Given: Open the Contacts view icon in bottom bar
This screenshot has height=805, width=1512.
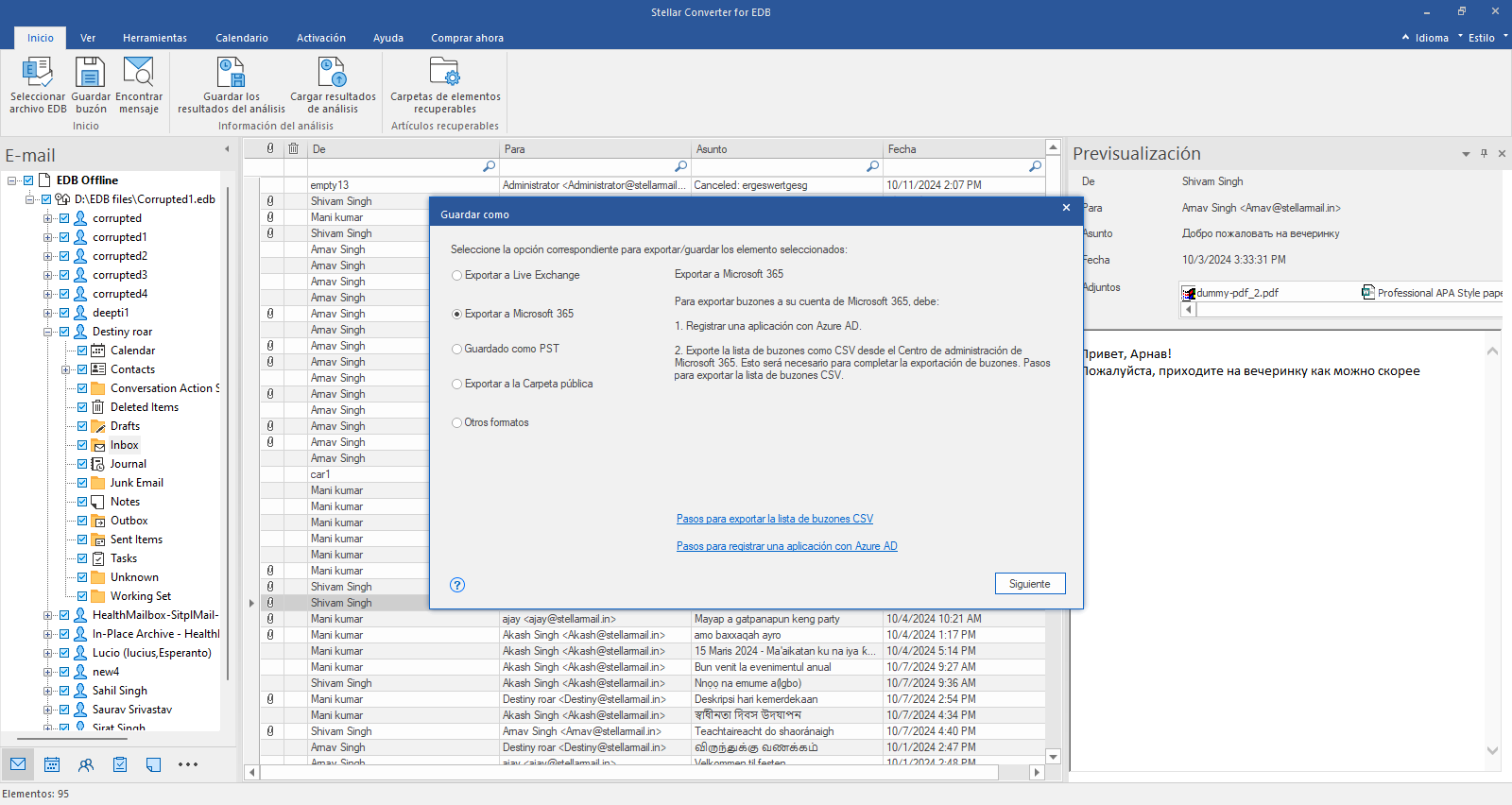Looking at the screenshot, I should pyautogui.click(x=86, y=764).
